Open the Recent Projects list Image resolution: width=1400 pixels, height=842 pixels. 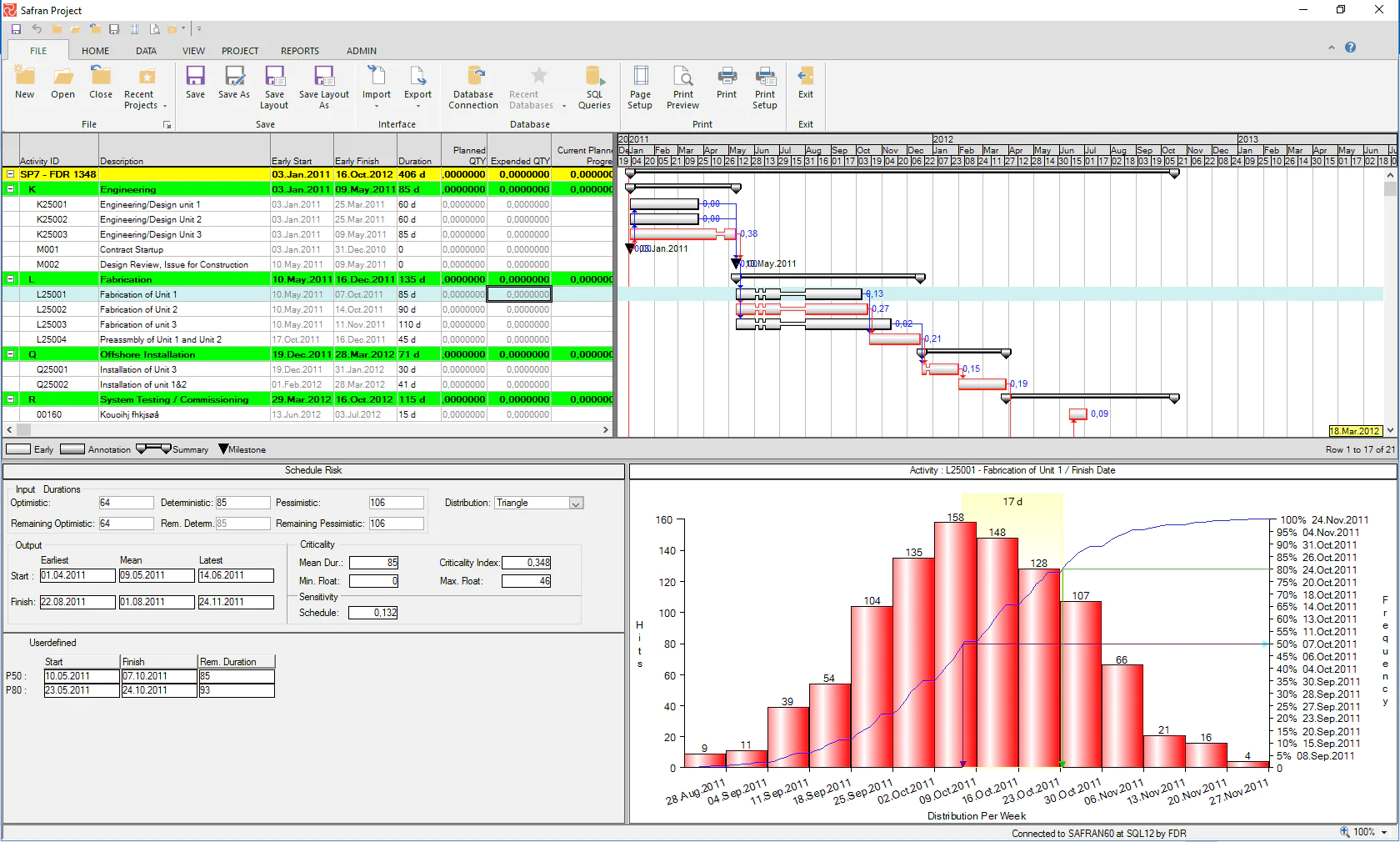pos(145,87)
